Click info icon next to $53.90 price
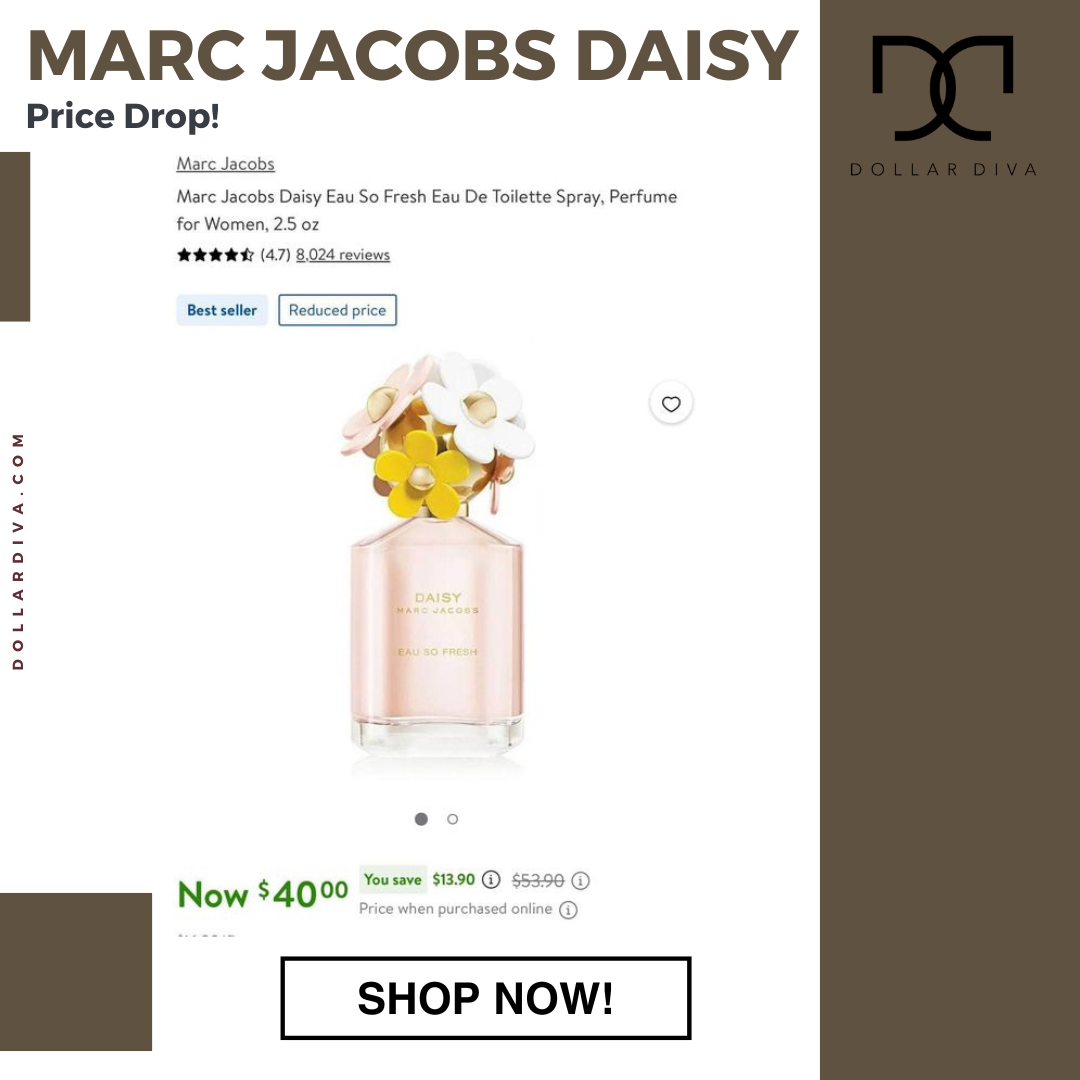The width and height of the screenshot is (1080, 1080). click(580, 880)
